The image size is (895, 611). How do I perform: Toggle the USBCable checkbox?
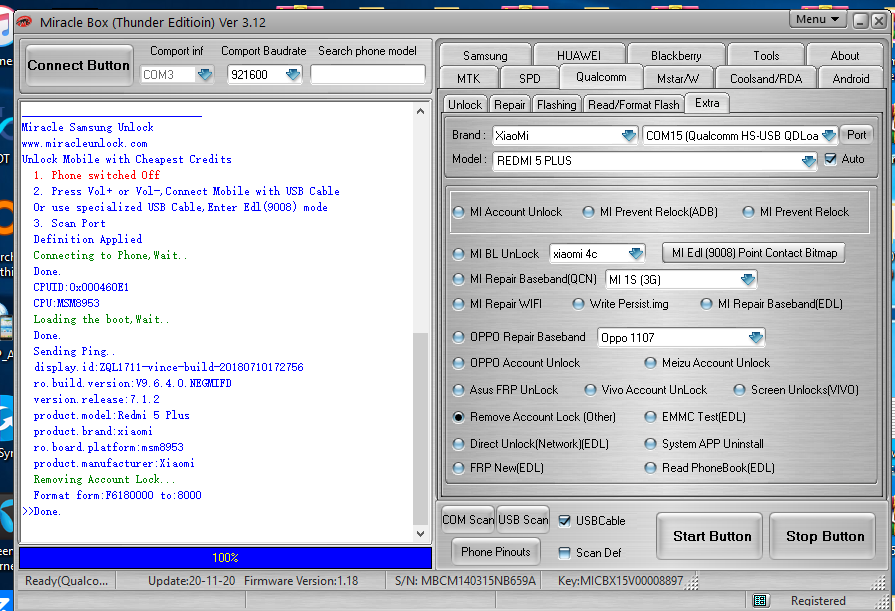(x=565, y=520)
